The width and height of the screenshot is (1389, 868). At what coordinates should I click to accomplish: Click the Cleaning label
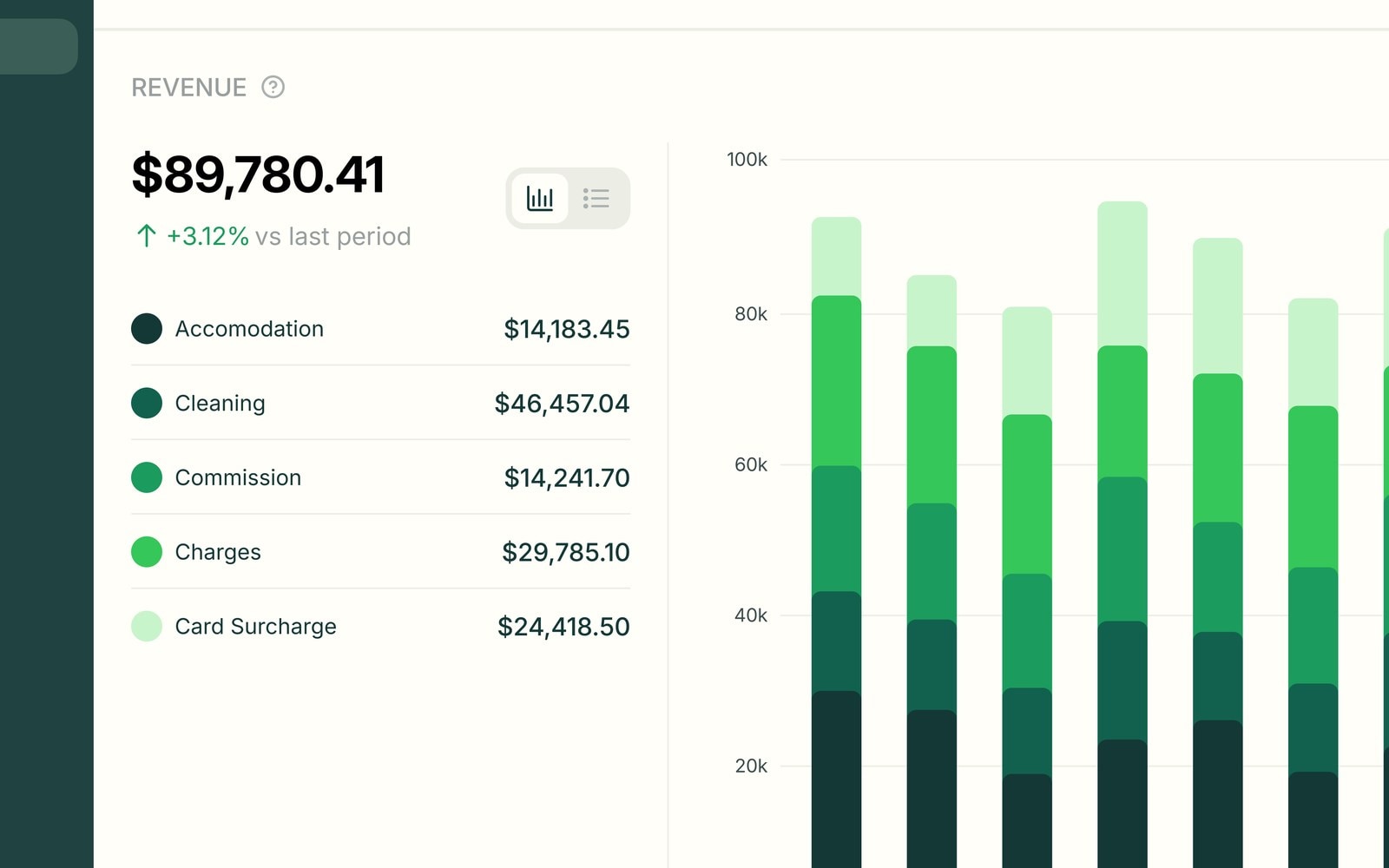pyautogui.click(x=220, y=404)
